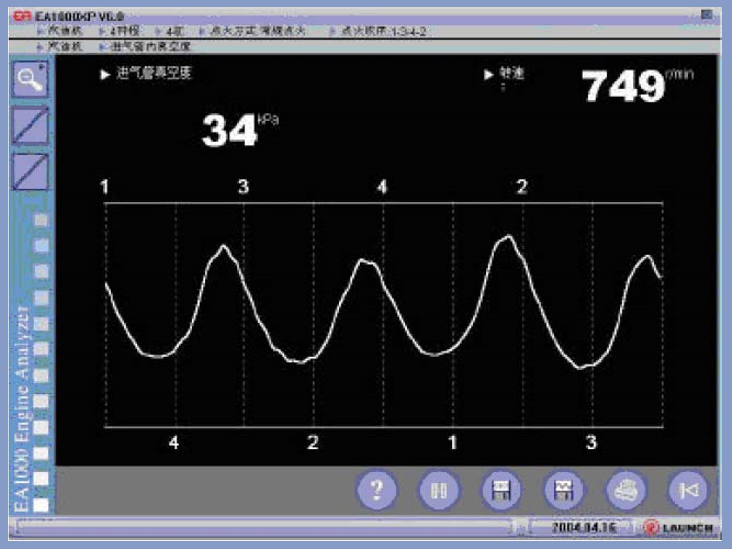Click the 34 kPa vacuum reading
The width and height of the screenshot is (732, 549).
click(x=231, y=131)
